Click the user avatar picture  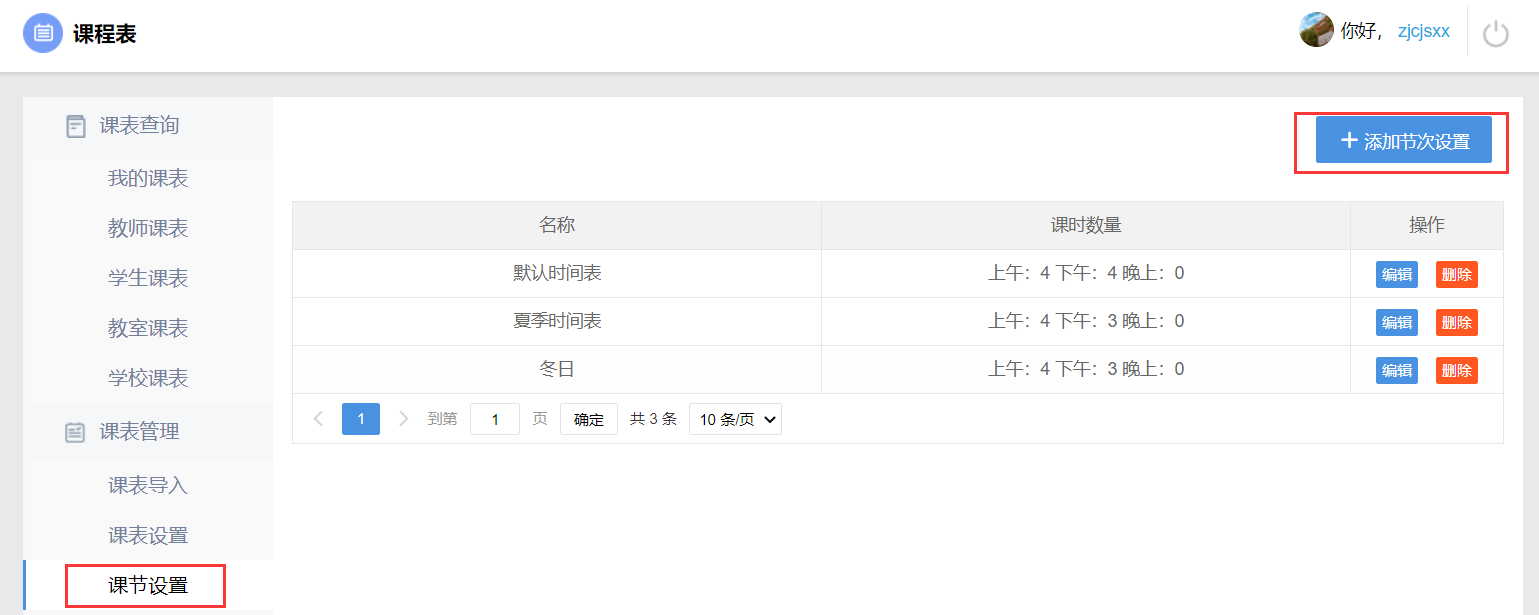click(x=1316, y=30)
